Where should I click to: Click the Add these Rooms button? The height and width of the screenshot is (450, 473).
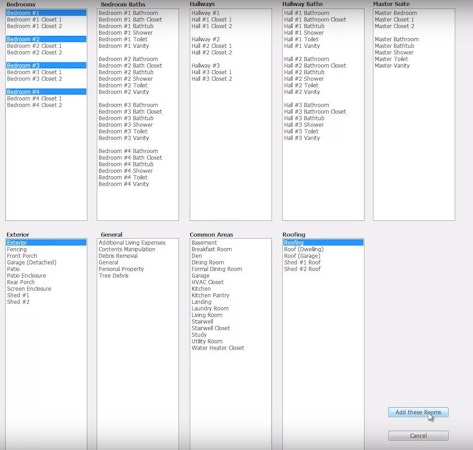click(x=418, y=412)
